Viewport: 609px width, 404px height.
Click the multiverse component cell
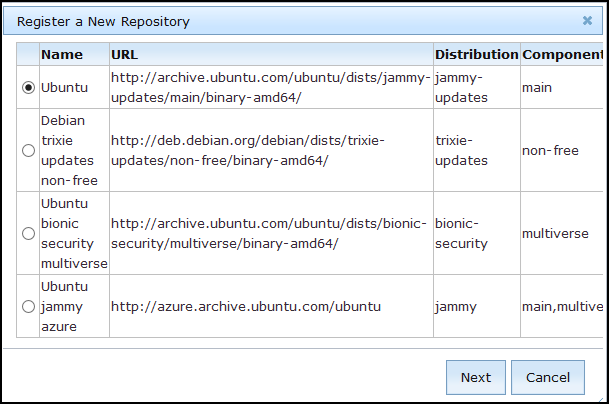pos(562,233)
